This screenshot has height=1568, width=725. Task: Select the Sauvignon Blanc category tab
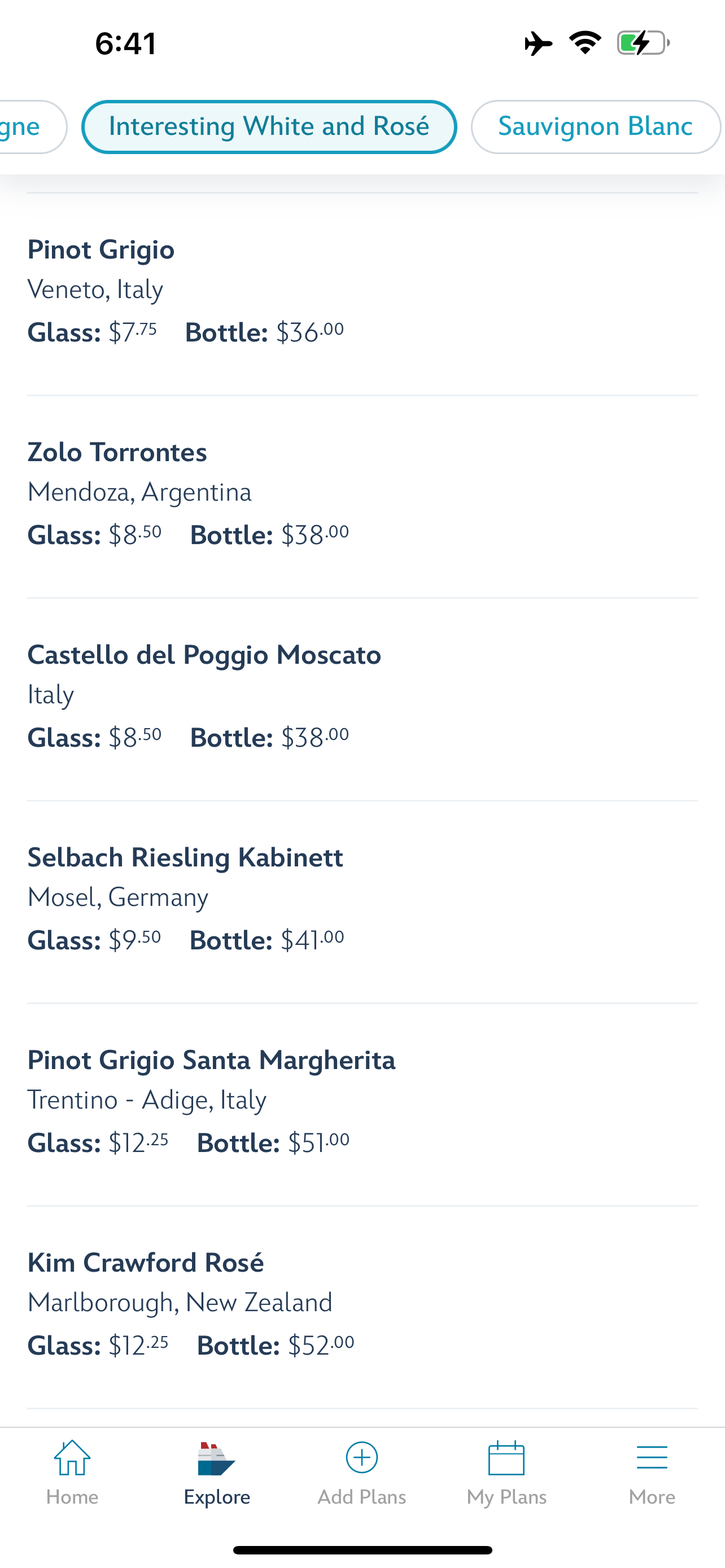tap(595, 126)
